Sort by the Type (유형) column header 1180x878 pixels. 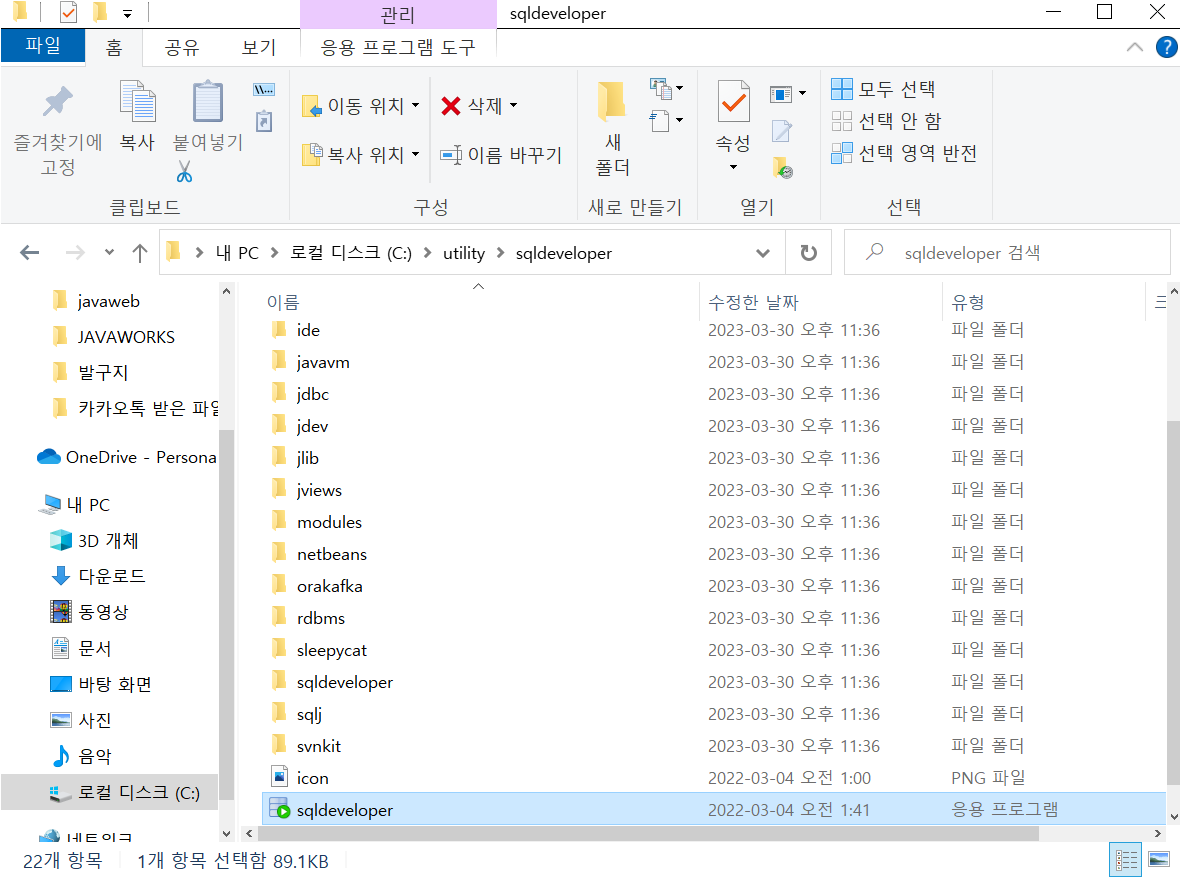coord(968,302)
